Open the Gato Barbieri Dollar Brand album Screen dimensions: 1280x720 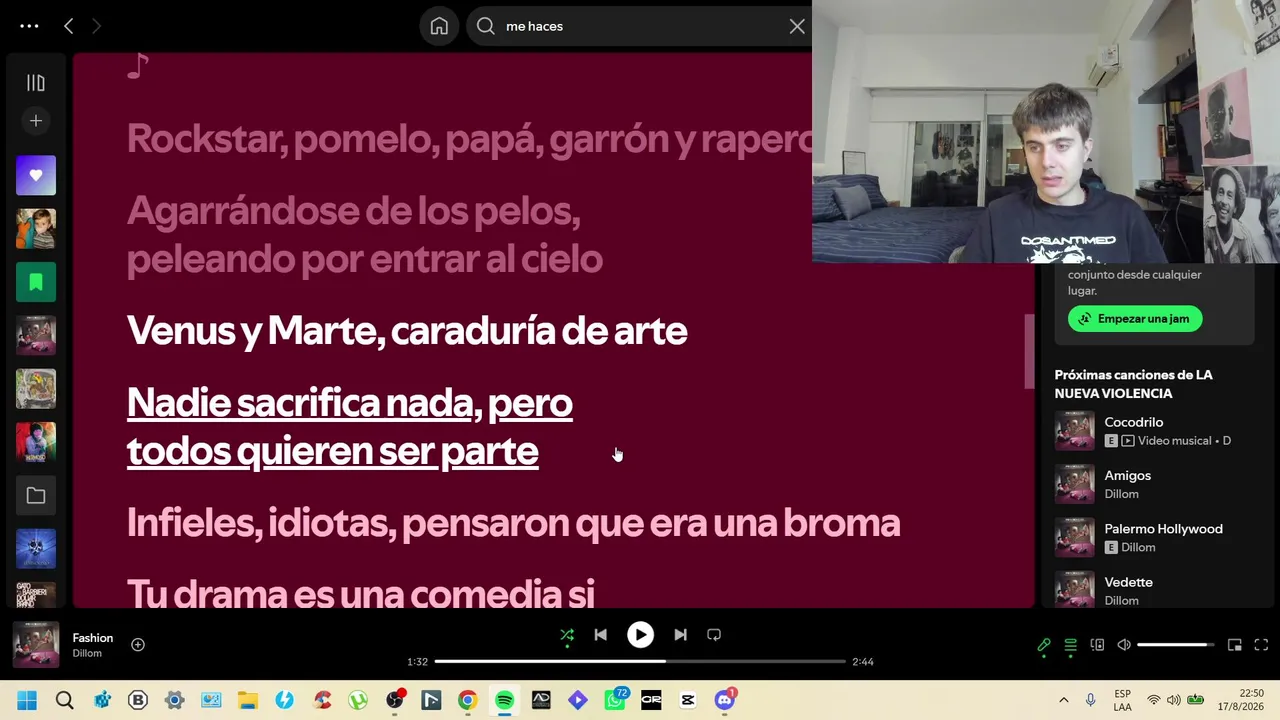click(x=36, y=595)
